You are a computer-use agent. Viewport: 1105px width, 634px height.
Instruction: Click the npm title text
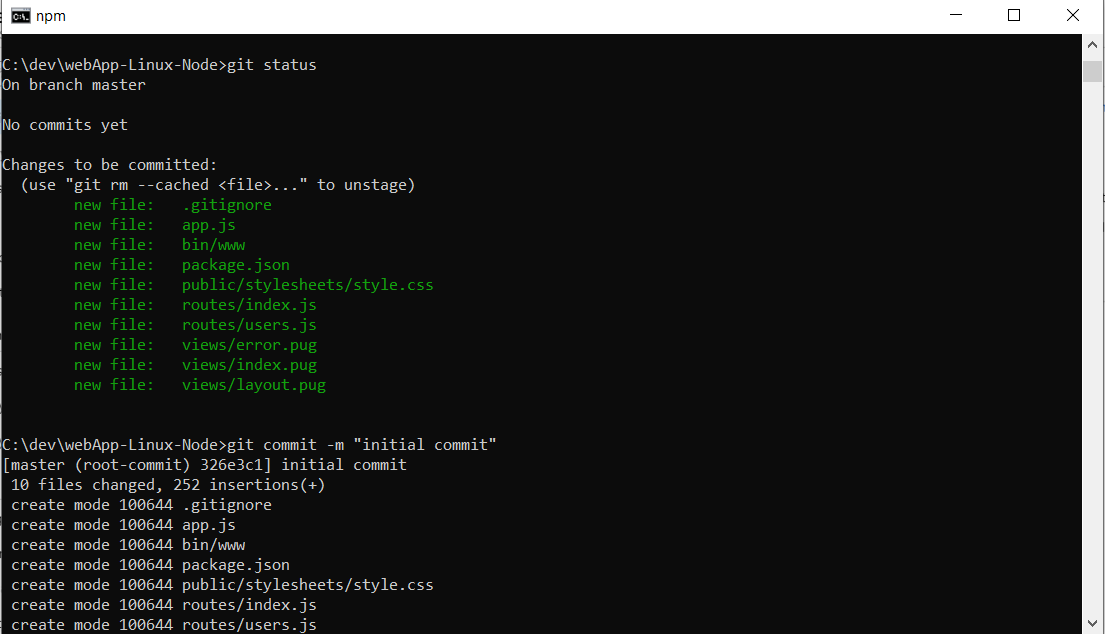click(50, 15)
